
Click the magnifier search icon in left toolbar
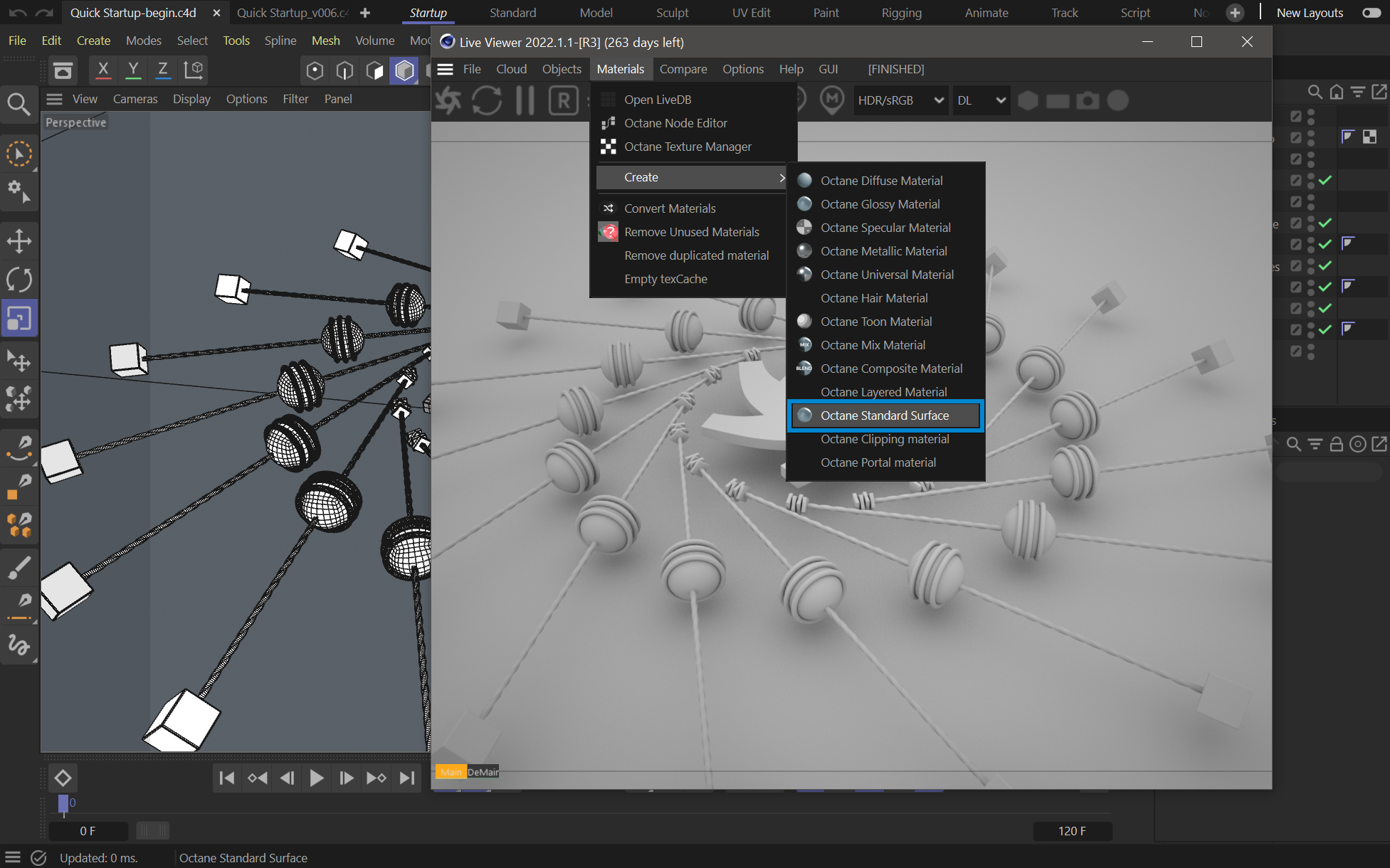pos(19,105)
